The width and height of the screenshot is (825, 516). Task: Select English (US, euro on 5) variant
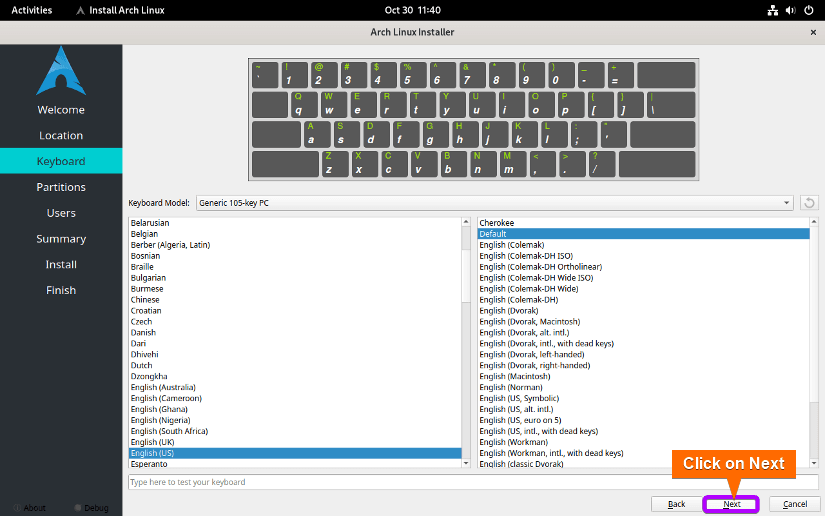643,420
